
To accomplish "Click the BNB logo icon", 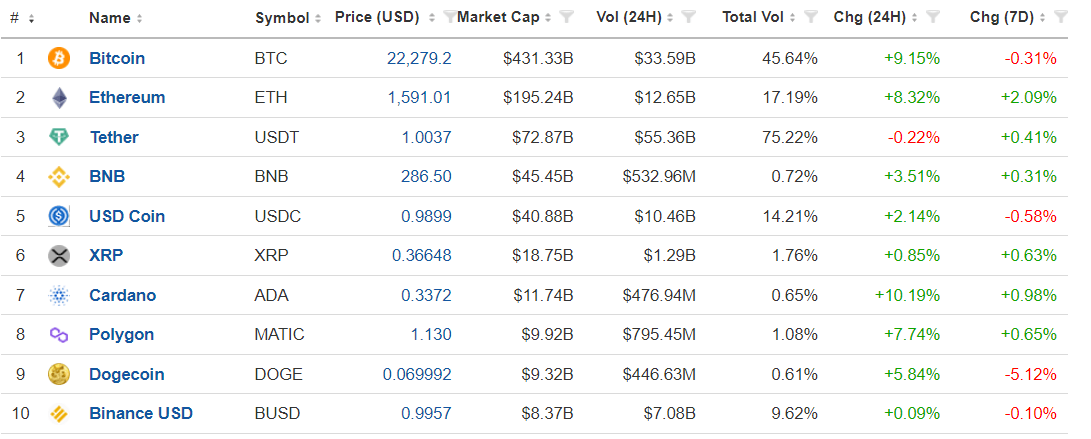I will [x=59, y=177].
